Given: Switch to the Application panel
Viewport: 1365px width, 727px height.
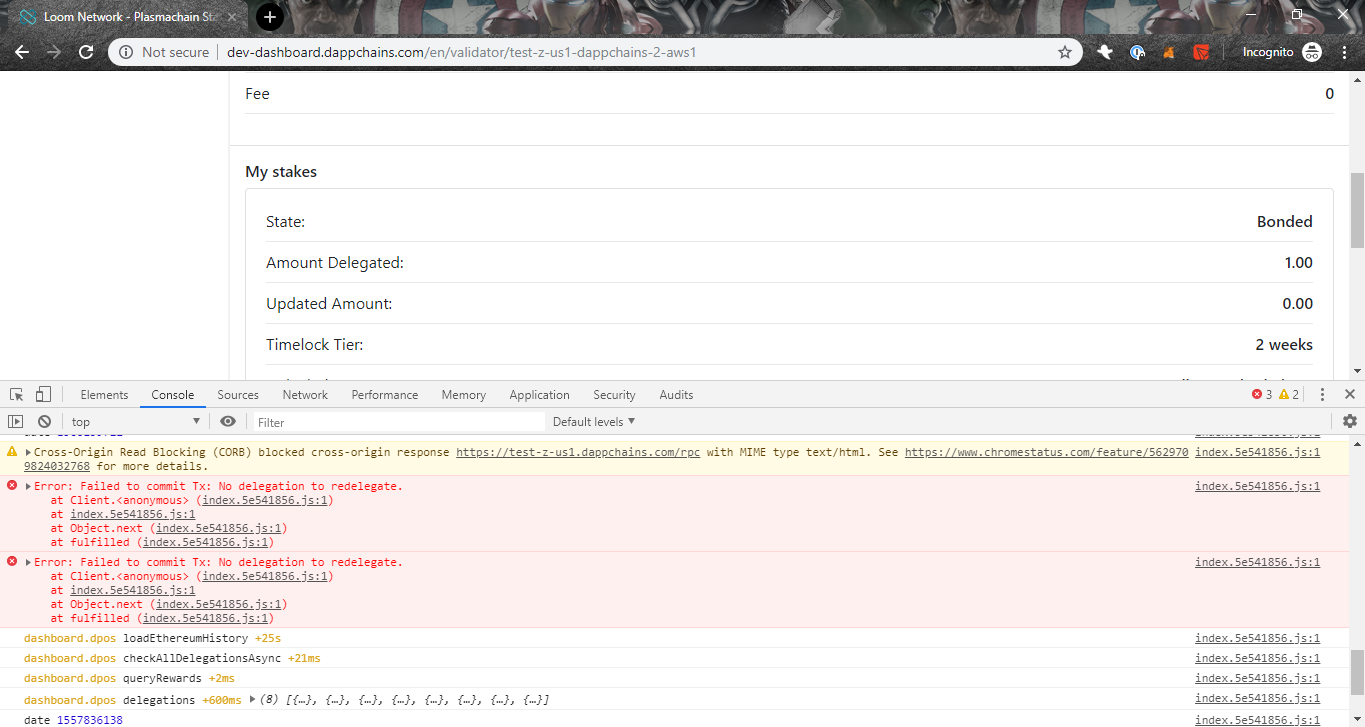Looking at the screenshot, I should pos(539,394).
